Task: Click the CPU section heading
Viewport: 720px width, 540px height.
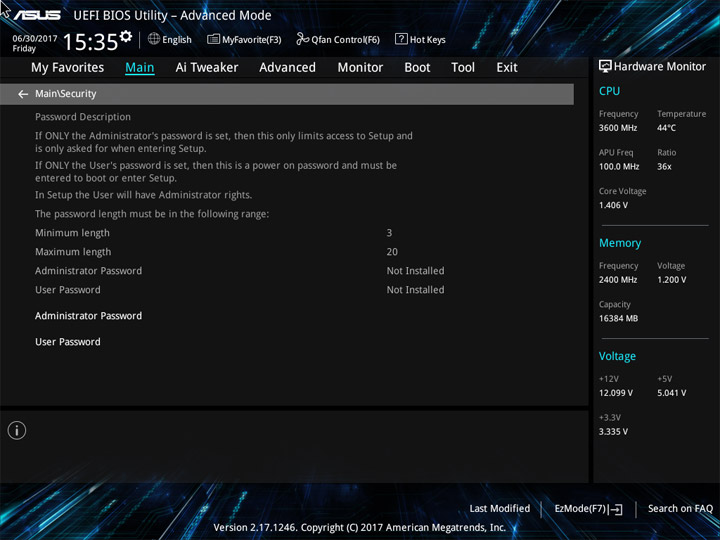Action: click(609, 91)
